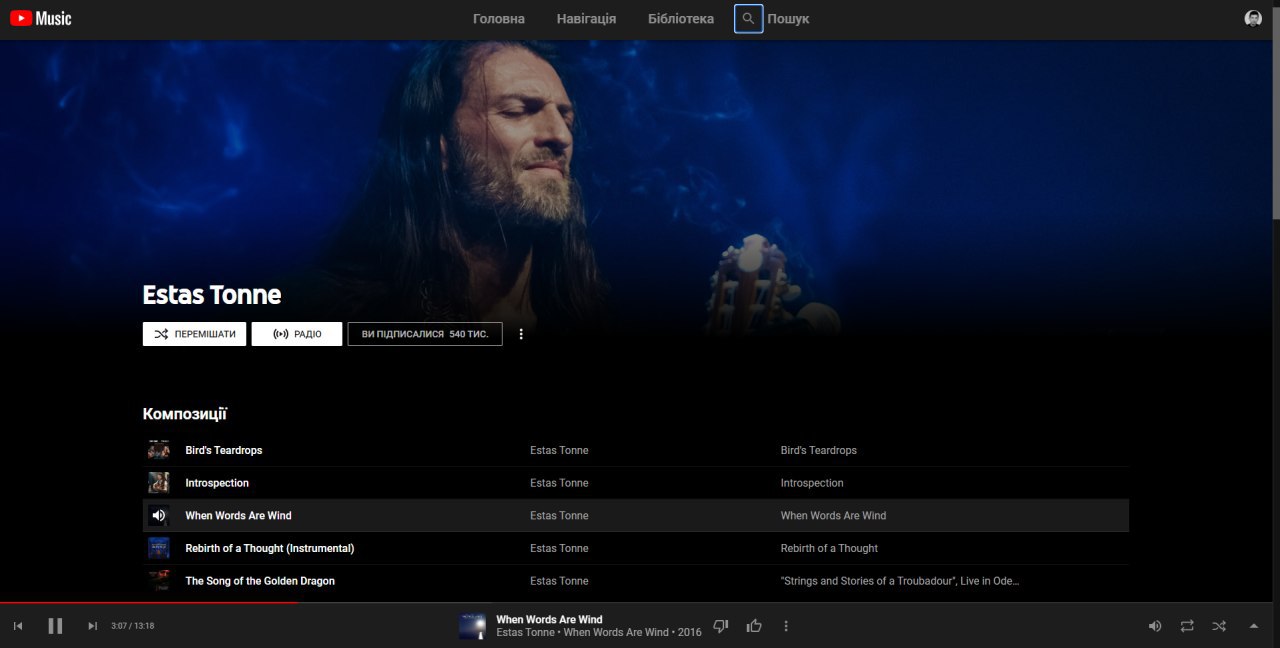Viewport: 1280px width, 648px height.
Task: Open Навігація tab
Action: point(586,19)
